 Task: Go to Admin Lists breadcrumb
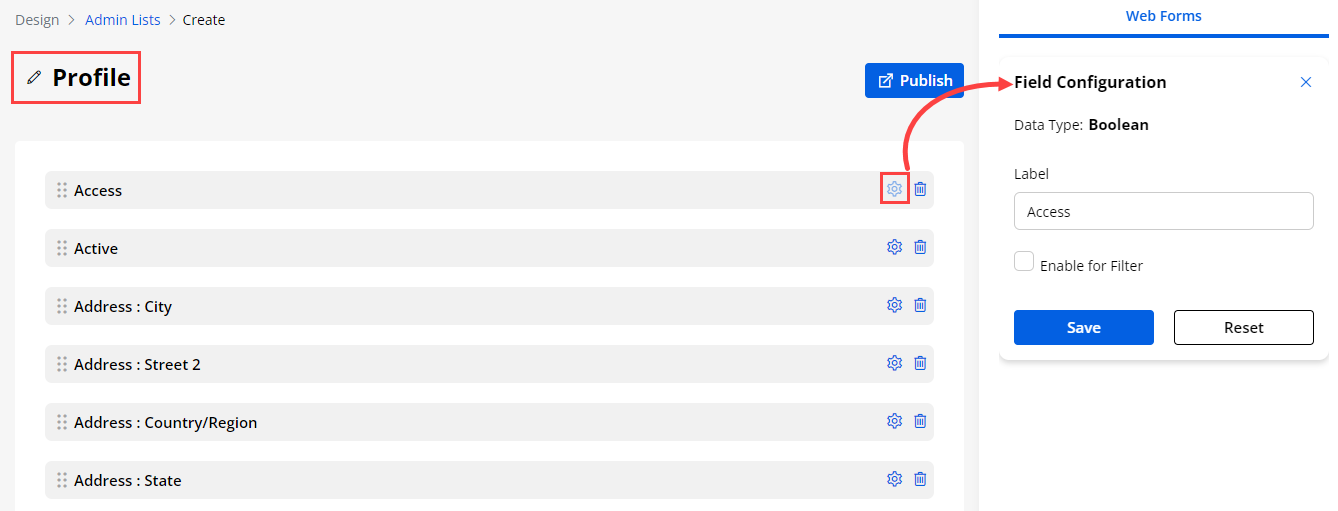[122, 20]
